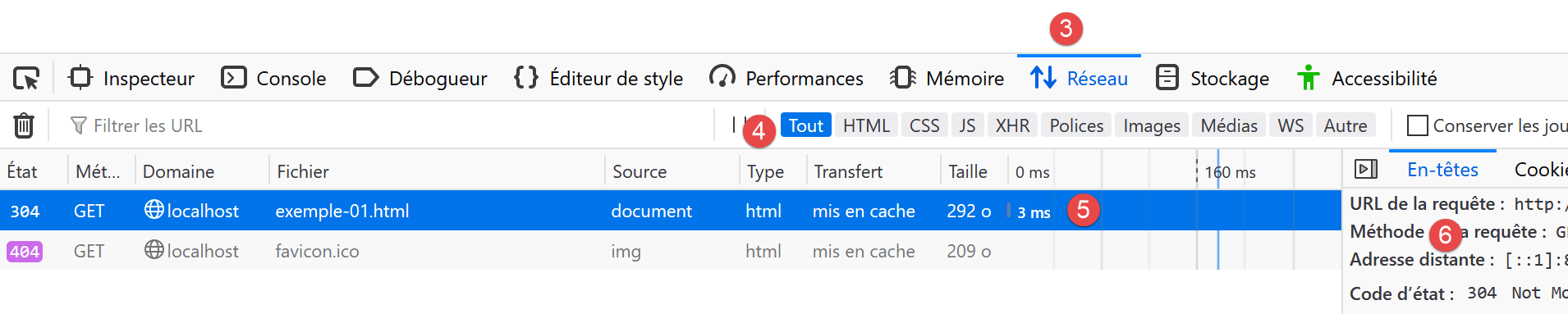The image size is (1568, 314).
Task: Switch to the Accessibilité tab
Action: (x=1367, y=79)
